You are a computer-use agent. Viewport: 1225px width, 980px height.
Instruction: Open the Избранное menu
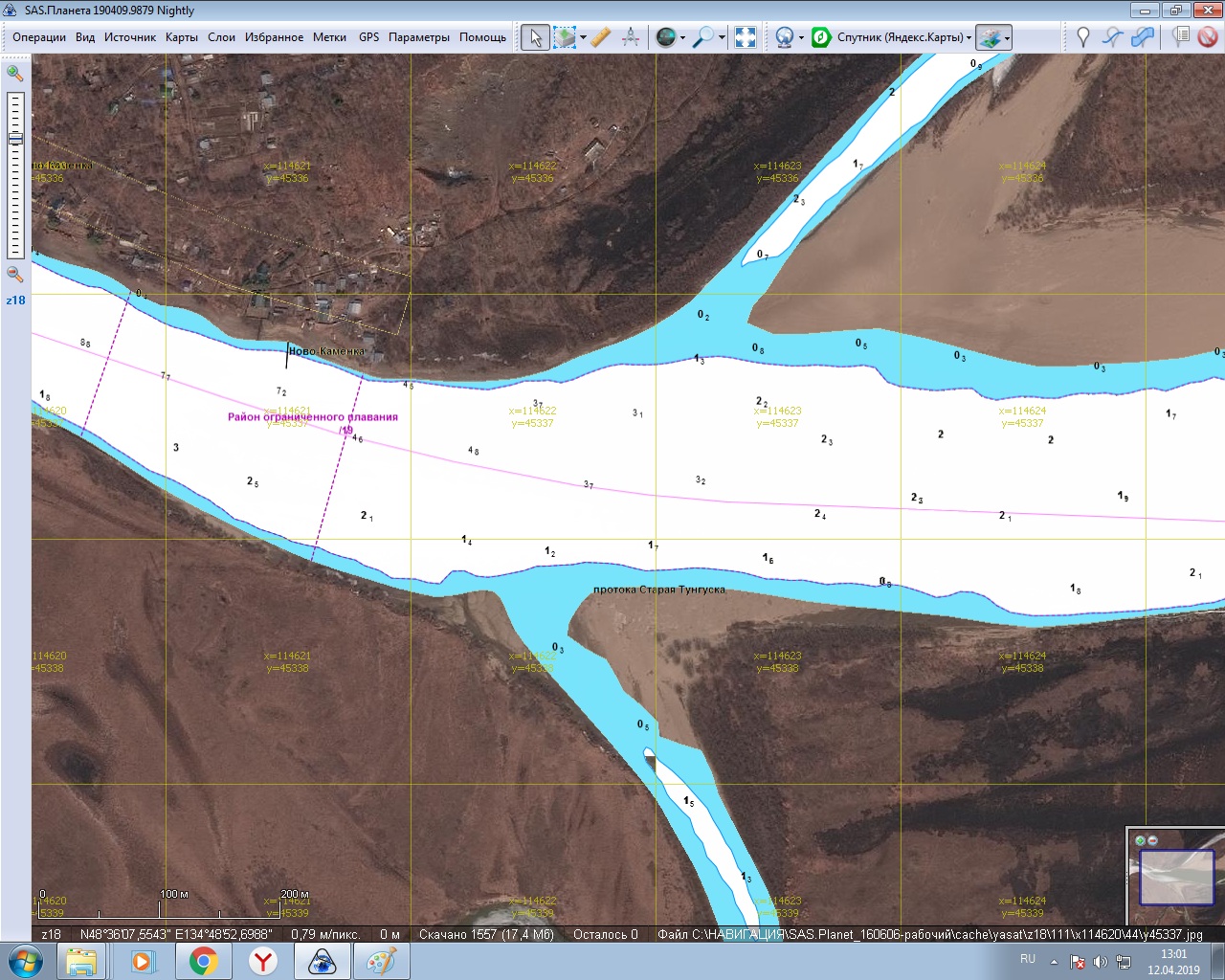(274, 37)
